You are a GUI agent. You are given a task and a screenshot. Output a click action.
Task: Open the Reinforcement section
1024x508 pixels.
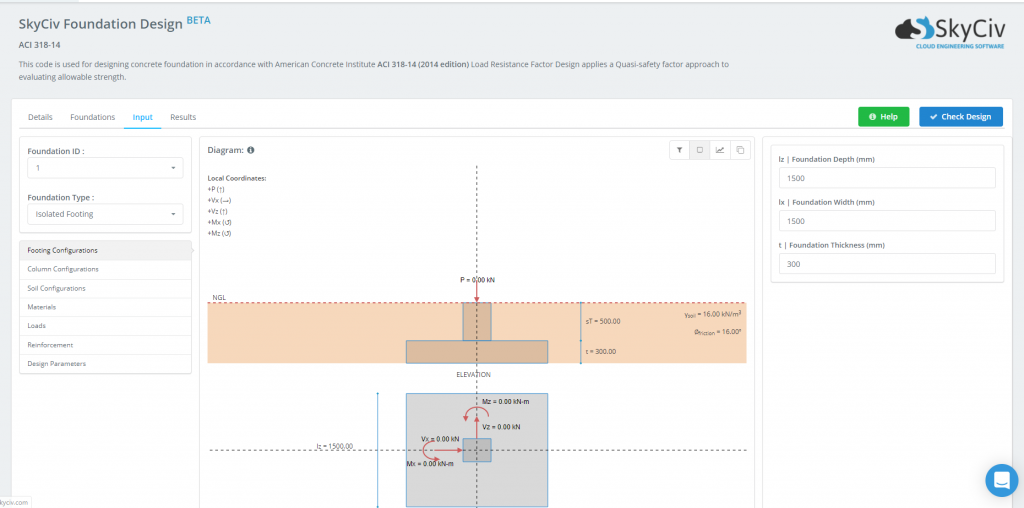click(x=106, y=345)
